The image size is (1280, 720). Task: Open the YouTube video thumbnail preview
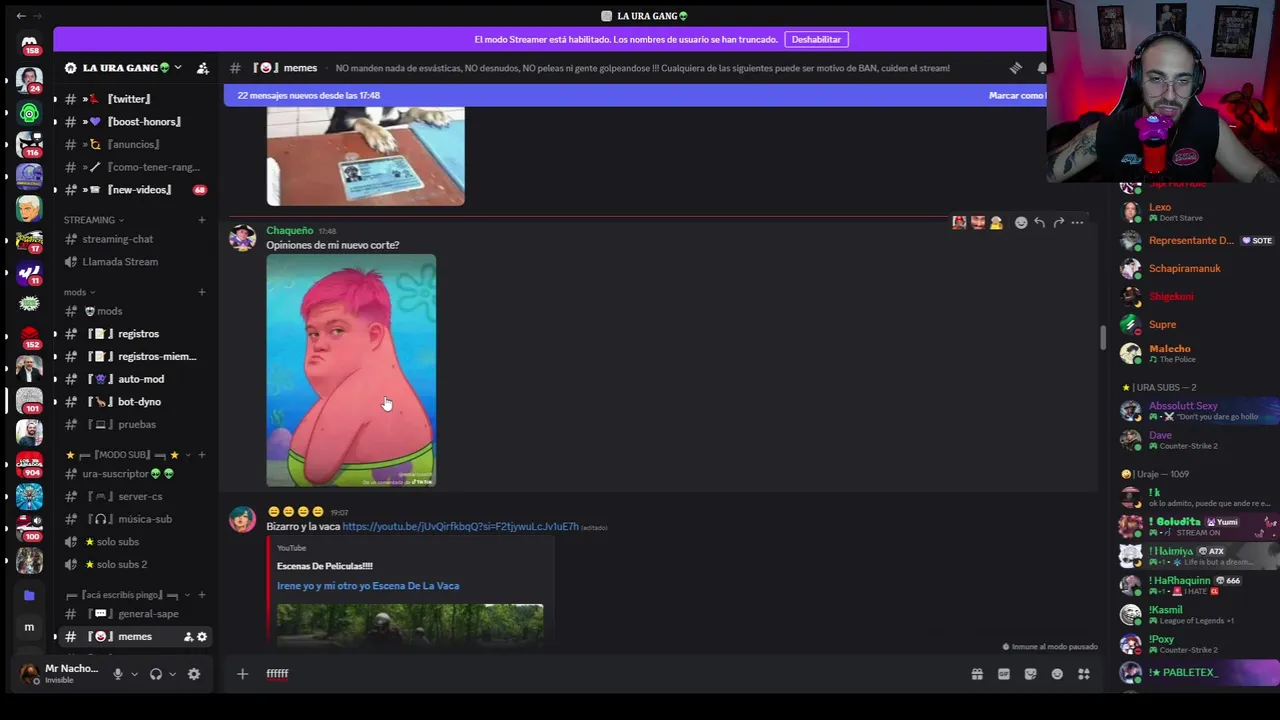410,624
